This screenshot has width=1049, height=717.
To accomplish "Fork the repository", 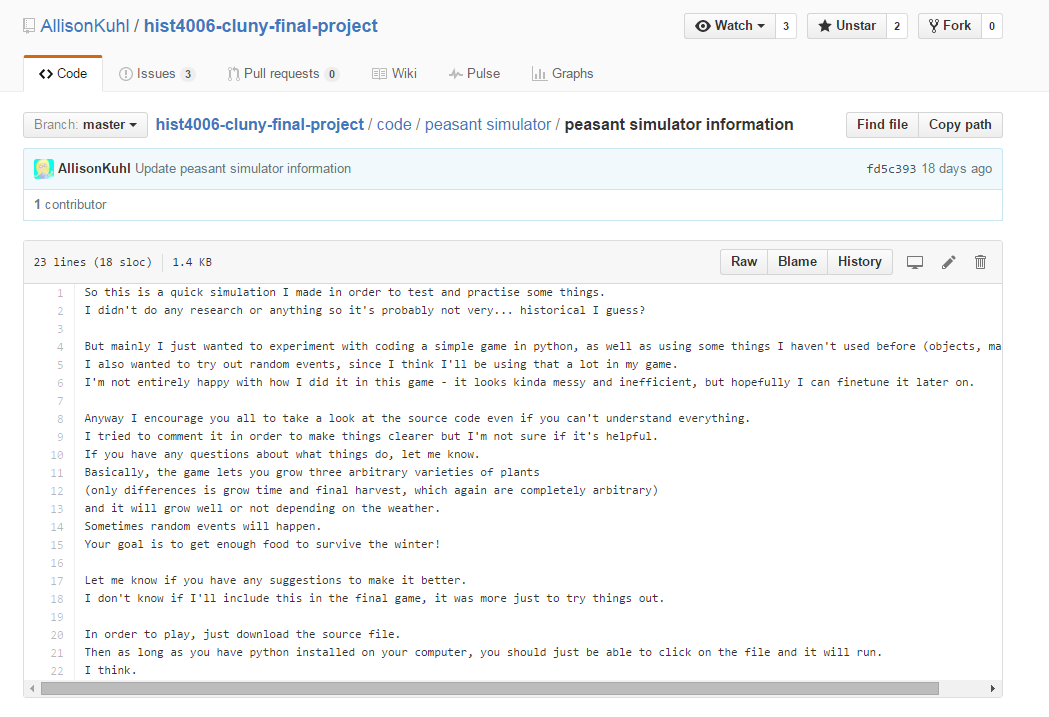I will (x=950, y=26).
